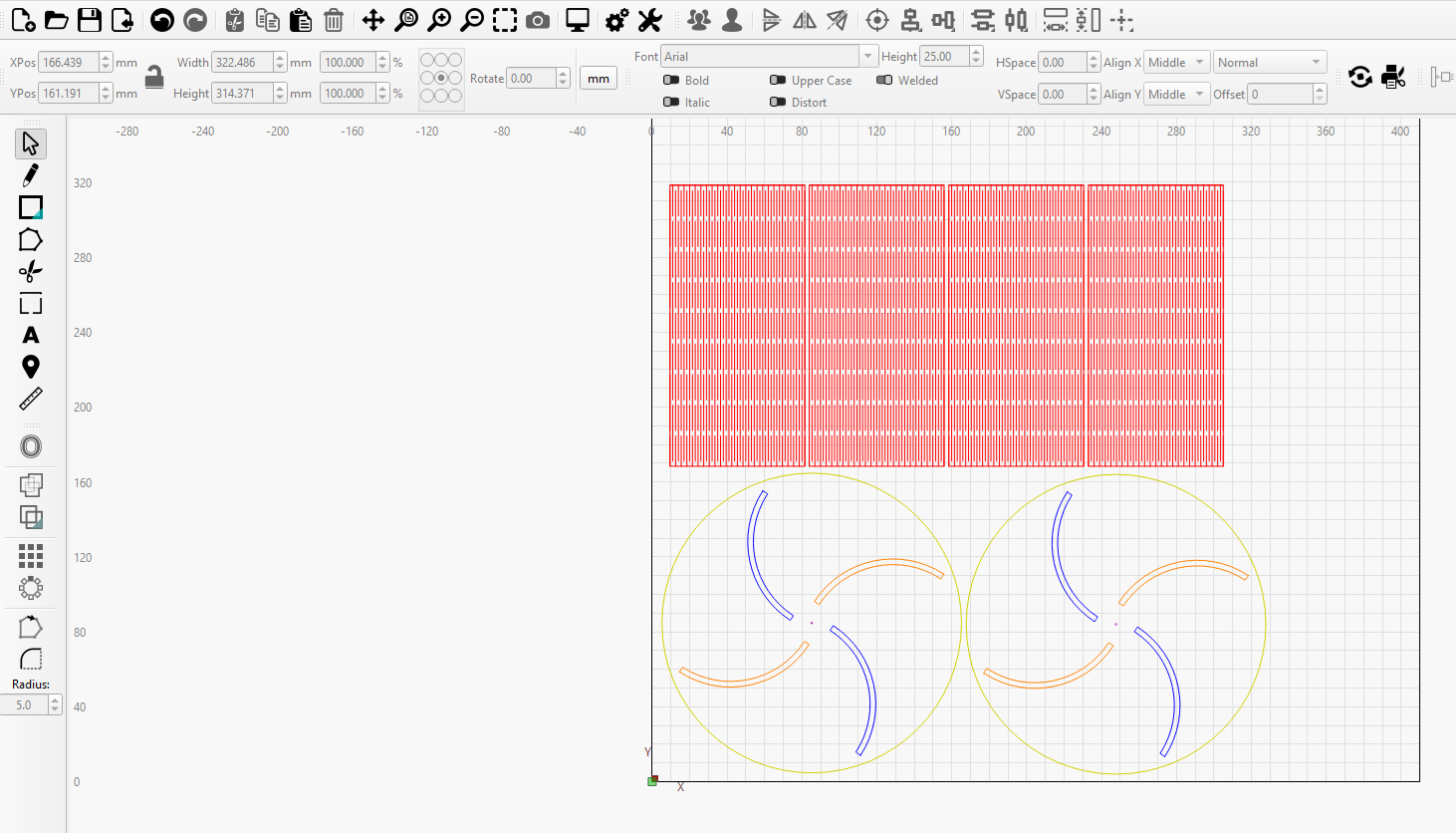Toggle the aspect ratio lock

[154, 77]
